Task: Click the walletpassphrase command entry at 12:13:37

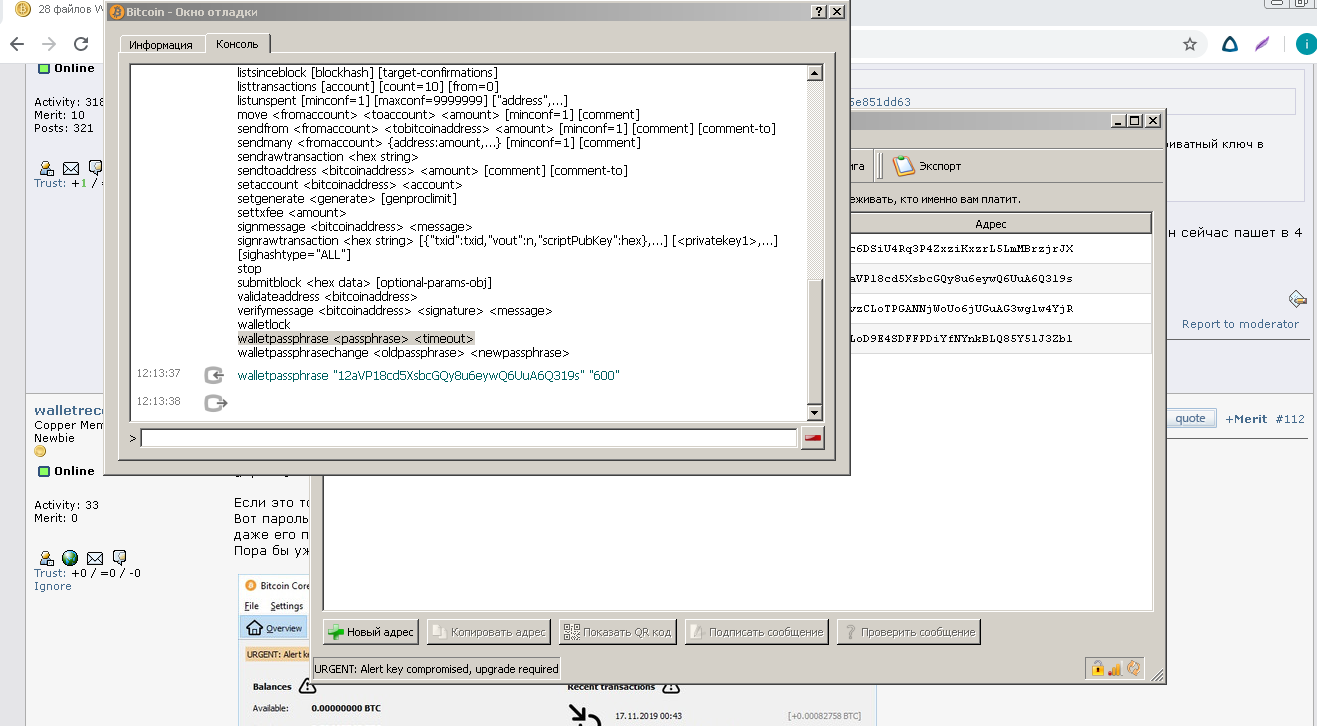Action: point(429,376)
